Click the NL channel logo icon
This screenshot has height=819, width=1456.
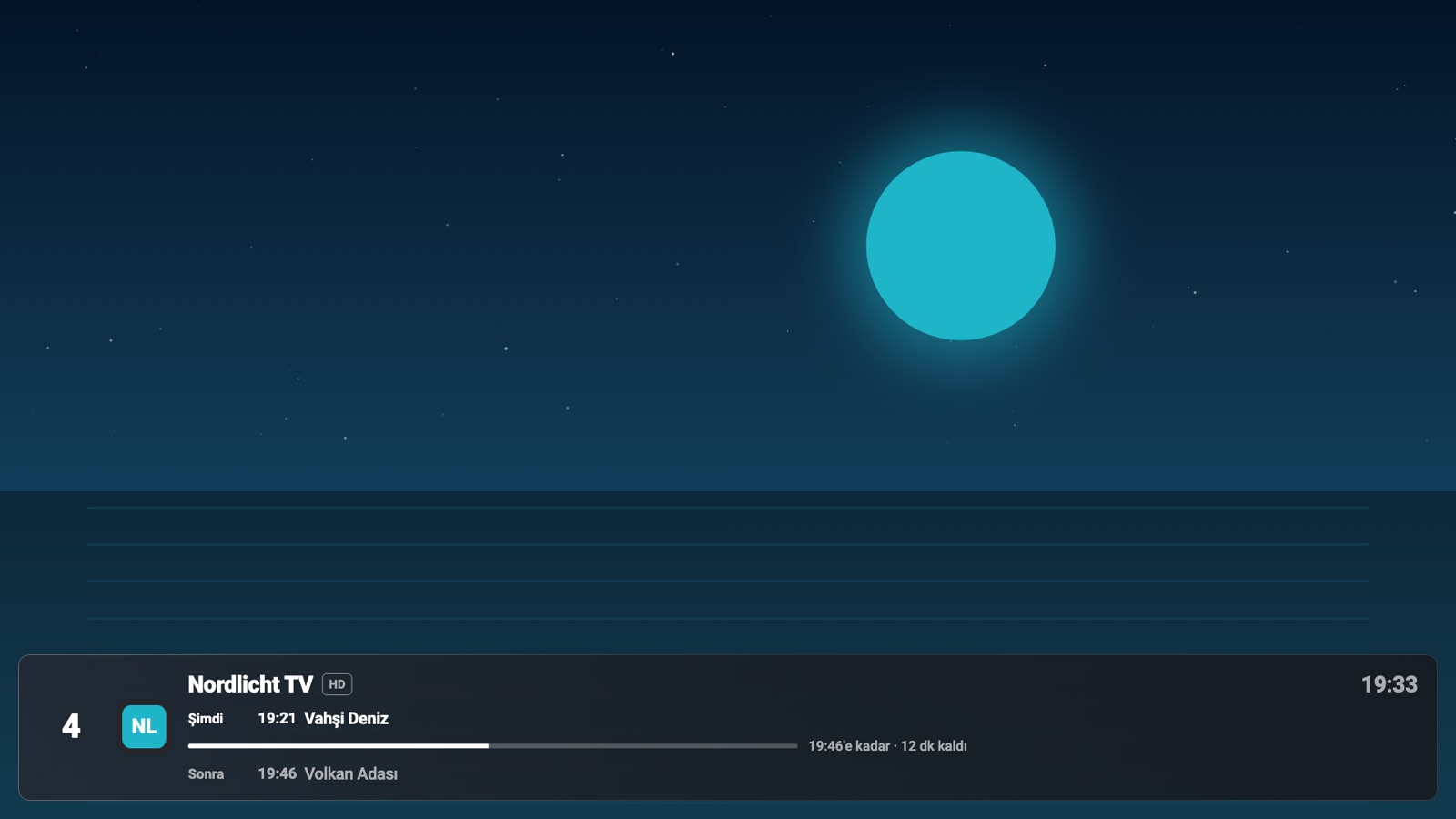tap(144, 726)
